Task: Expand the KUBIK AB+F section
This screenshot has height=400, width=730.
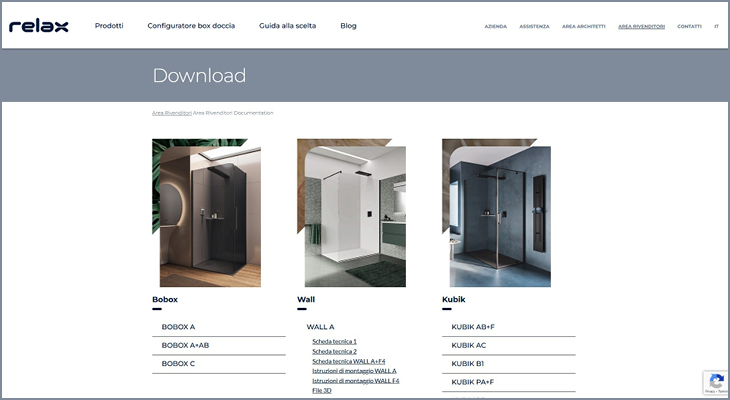Action: (472, 327)
